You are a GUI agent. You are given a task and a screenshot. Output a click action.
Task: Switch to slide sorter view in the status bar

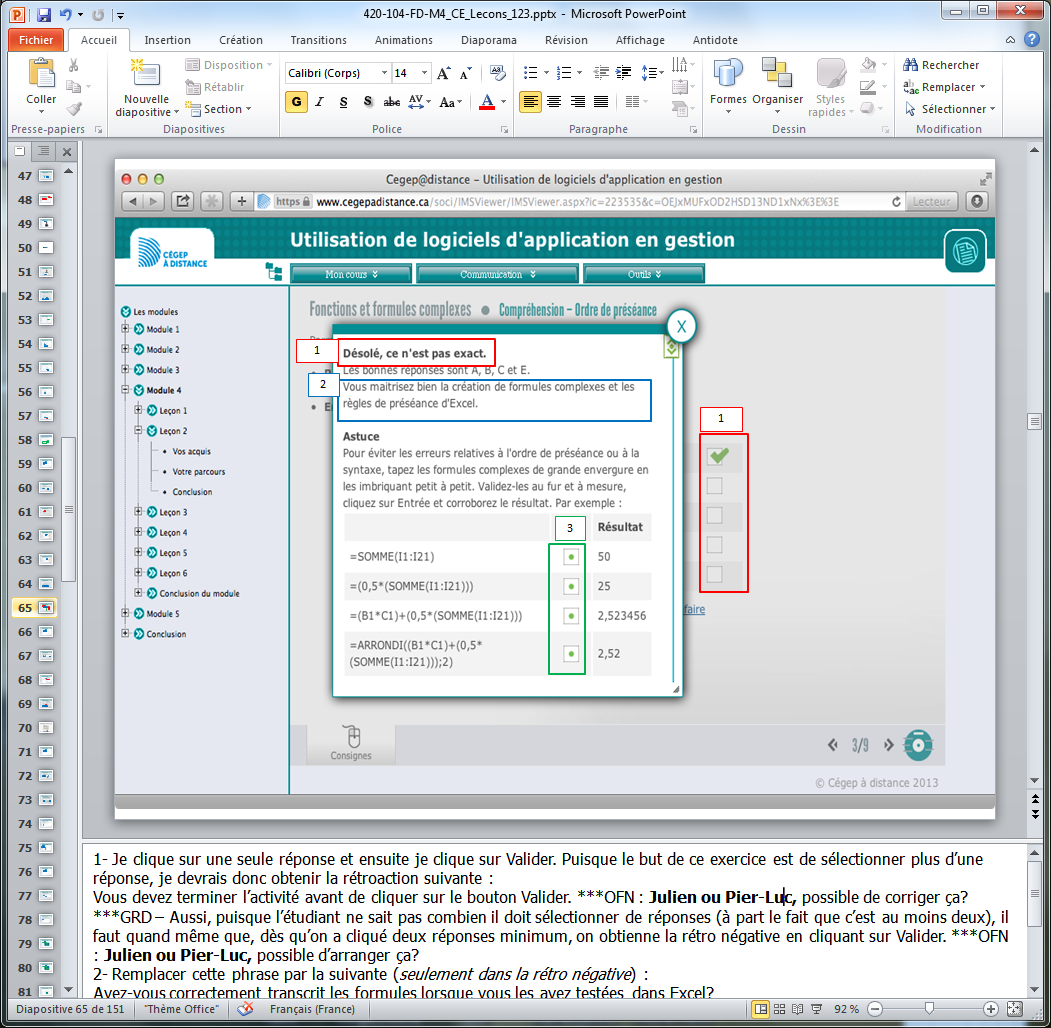coord(780,1009)
